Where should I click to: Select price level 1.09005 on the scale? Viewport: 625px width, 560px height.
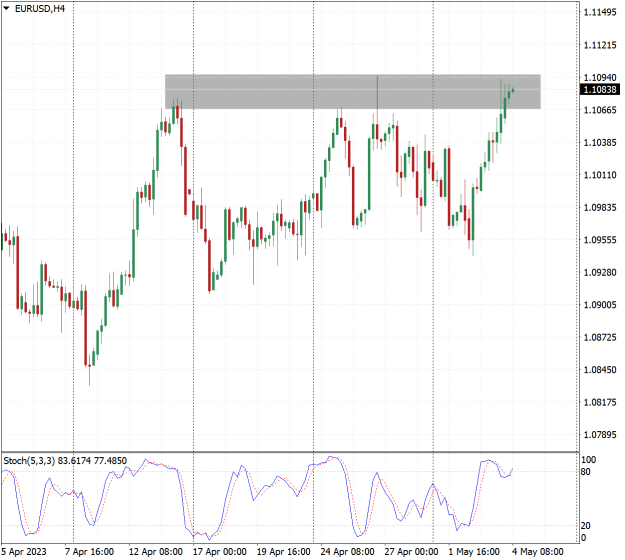[600, 305]
